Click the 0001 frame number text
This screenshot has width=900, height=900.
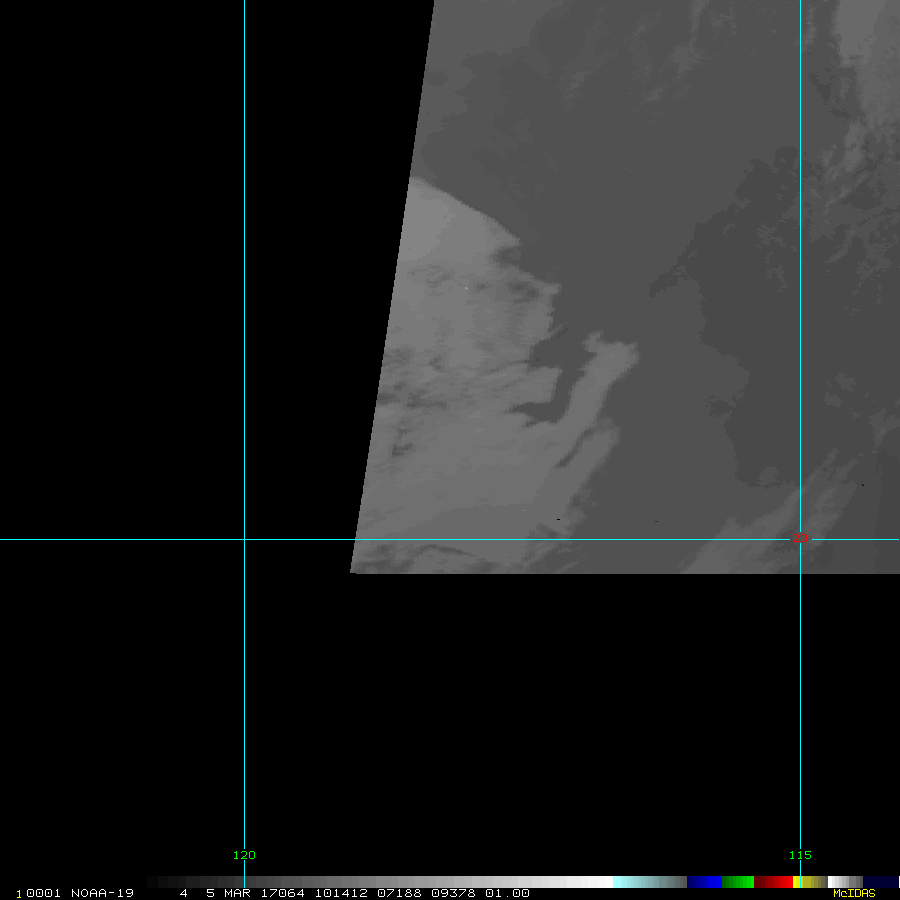coord(44,893)
